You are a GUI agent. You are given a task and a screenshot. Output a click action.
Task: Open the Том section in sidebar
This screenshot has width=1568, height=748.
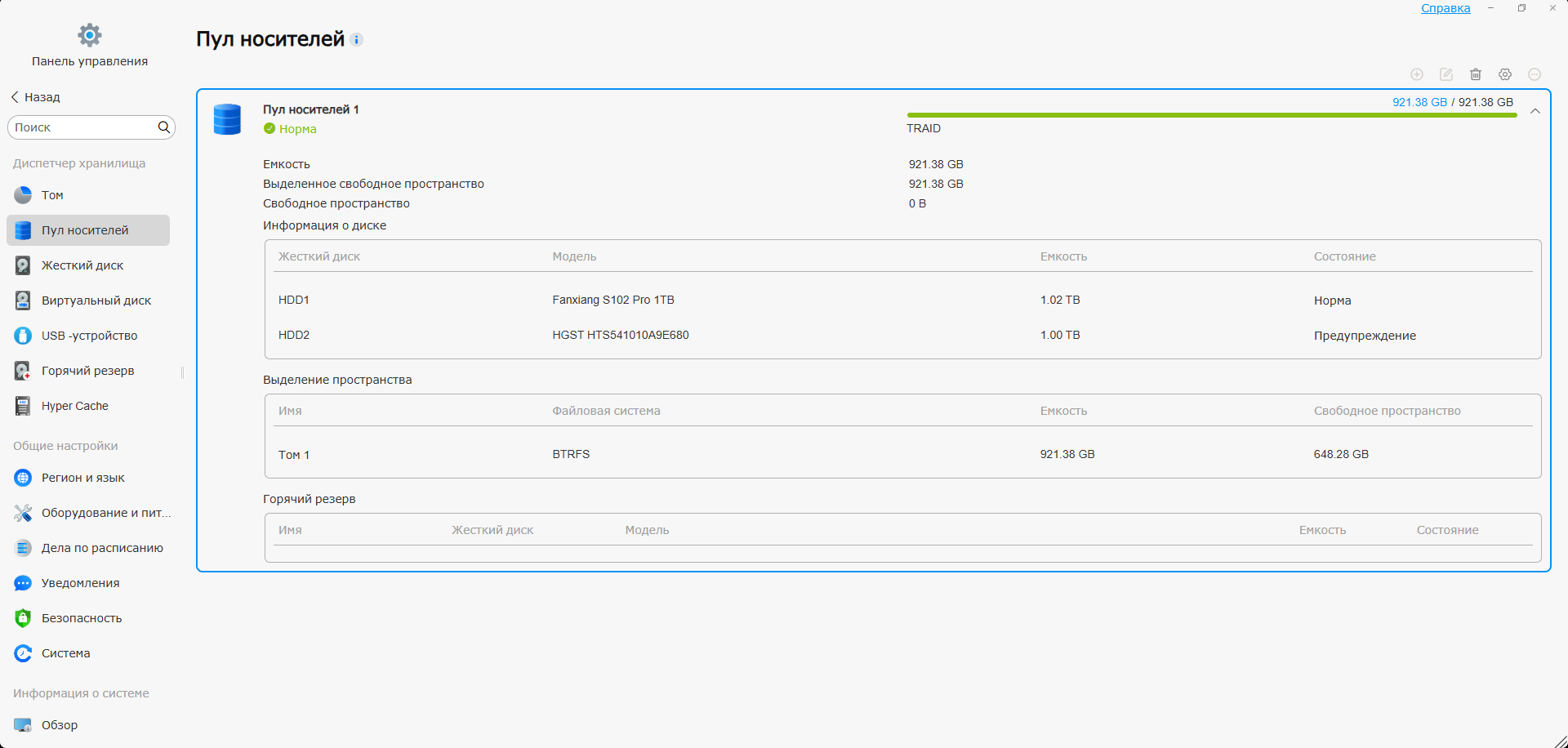[52, 195]
